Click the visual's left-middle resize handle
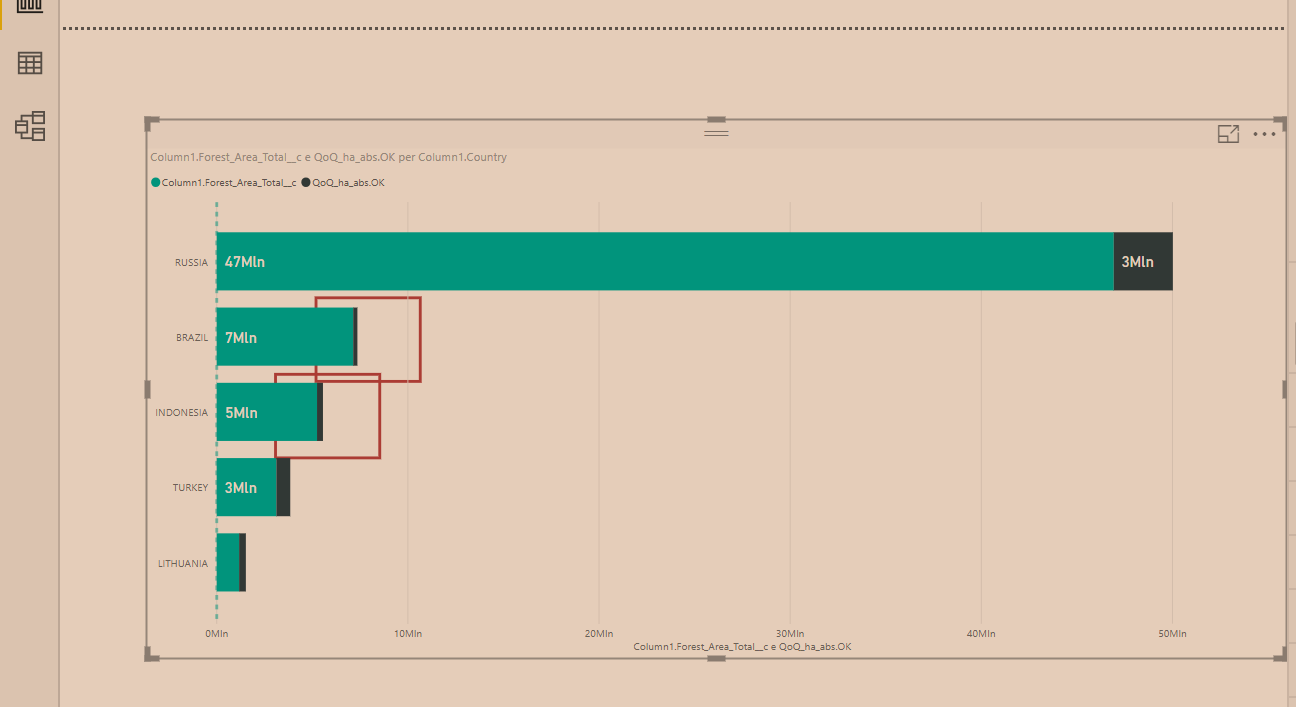Screen dimensions: 1296x707 coord(148,388)
